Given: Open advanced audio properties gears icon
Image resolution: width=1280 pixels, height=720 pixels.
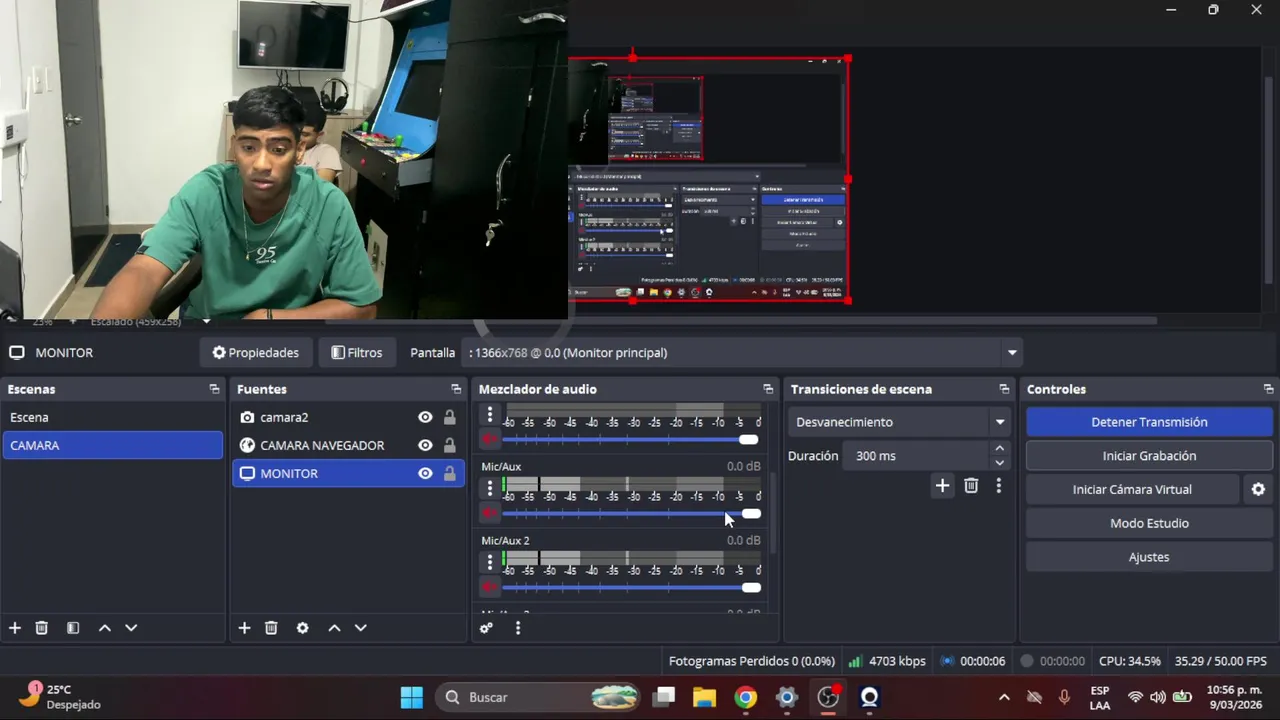Looking at the screenshot, I should (x=486, y=628).
